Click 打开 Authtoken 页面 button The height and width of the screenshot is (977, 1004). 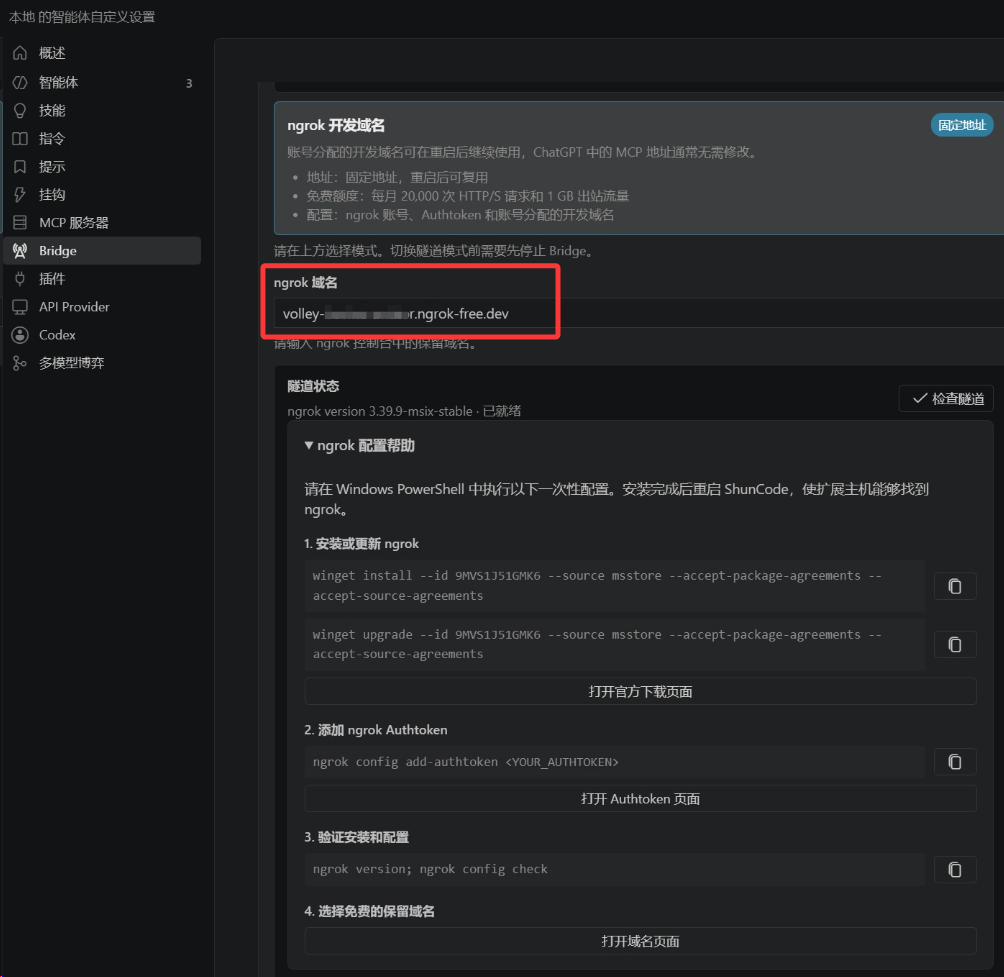pyautogui.click(x=640, y=798)
